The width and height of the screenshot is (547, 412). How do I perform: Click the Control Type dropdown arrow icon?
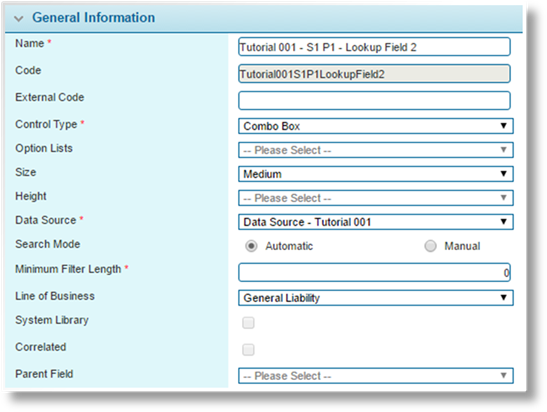point(503,126)
